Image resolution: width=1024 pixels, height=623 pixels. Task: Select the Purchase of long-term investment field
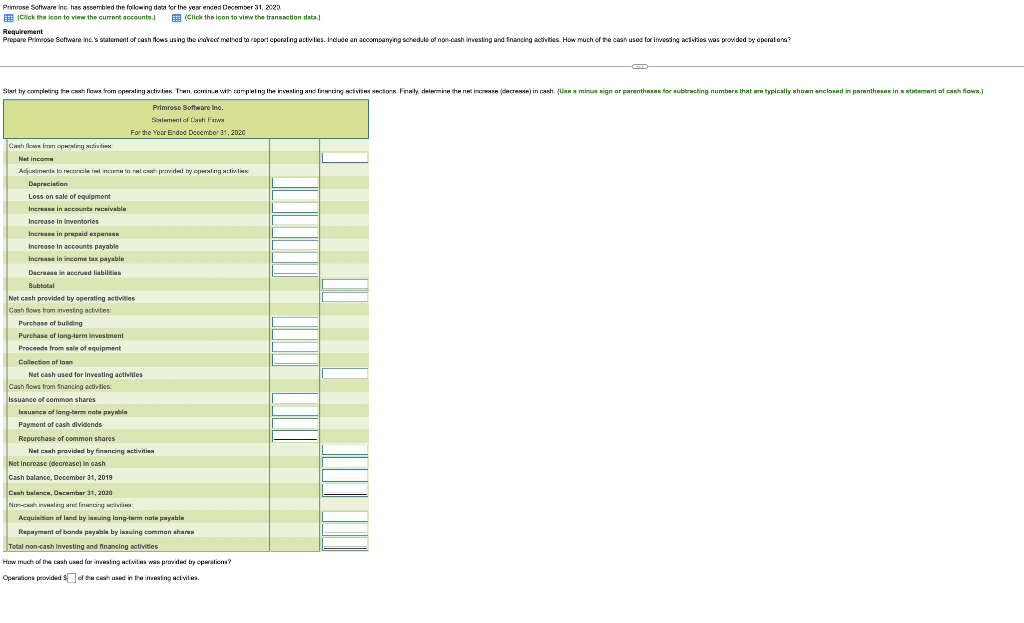click(295, 334)
